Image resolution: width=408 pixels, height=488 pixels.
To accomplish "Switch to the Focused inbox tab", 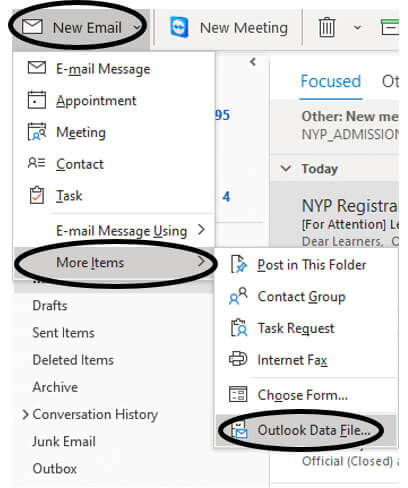I will point(331,82).
